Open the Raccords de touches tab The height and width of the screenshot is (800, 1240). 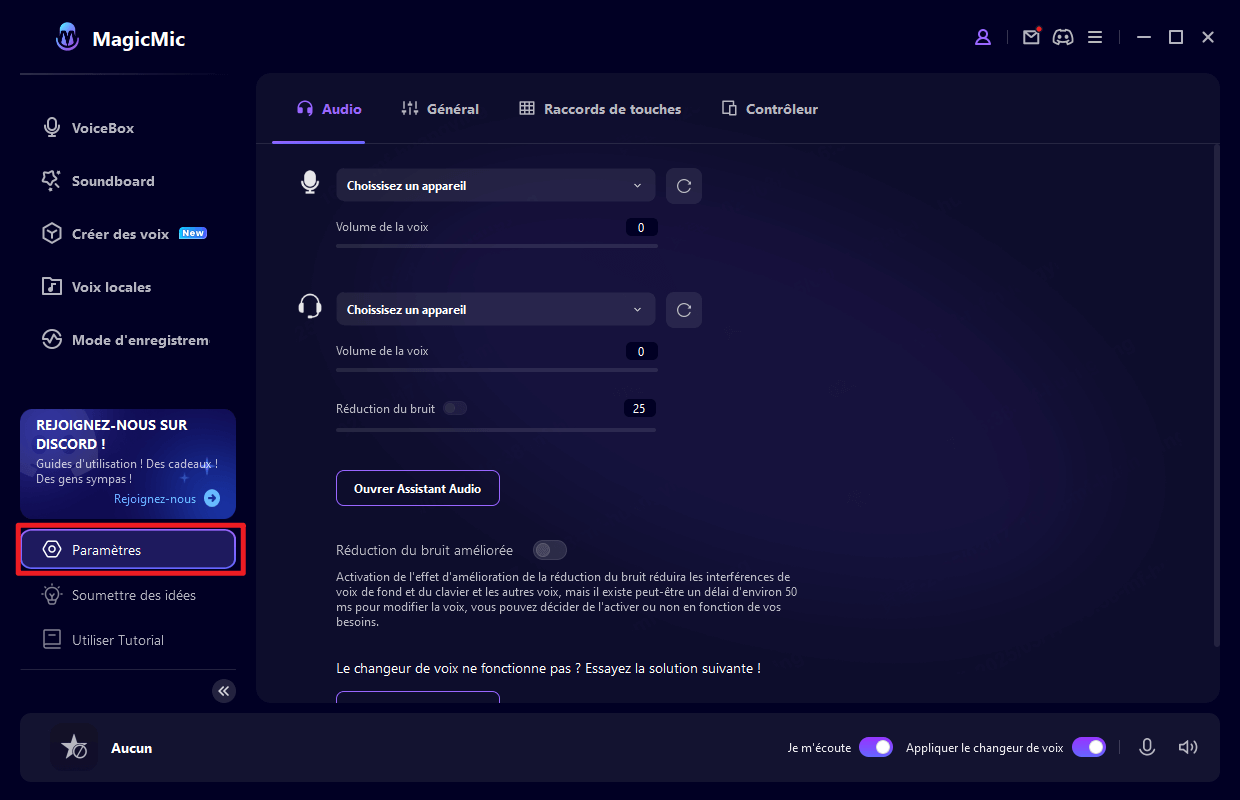pyautogui.click(x=600, y=109)
